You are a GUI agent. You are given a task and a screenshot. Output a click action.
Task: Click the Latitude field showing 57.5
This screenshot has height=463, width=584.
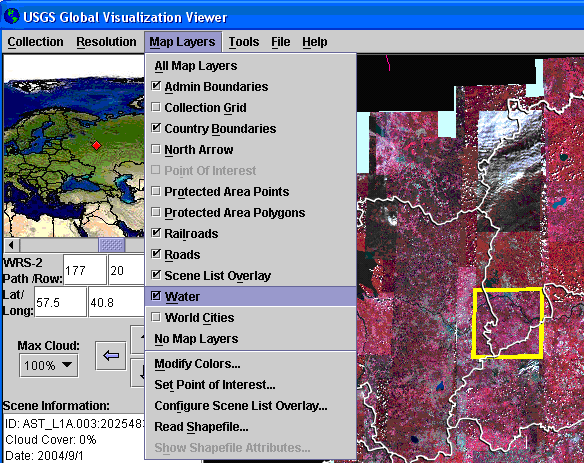click(x=61, y=302)
